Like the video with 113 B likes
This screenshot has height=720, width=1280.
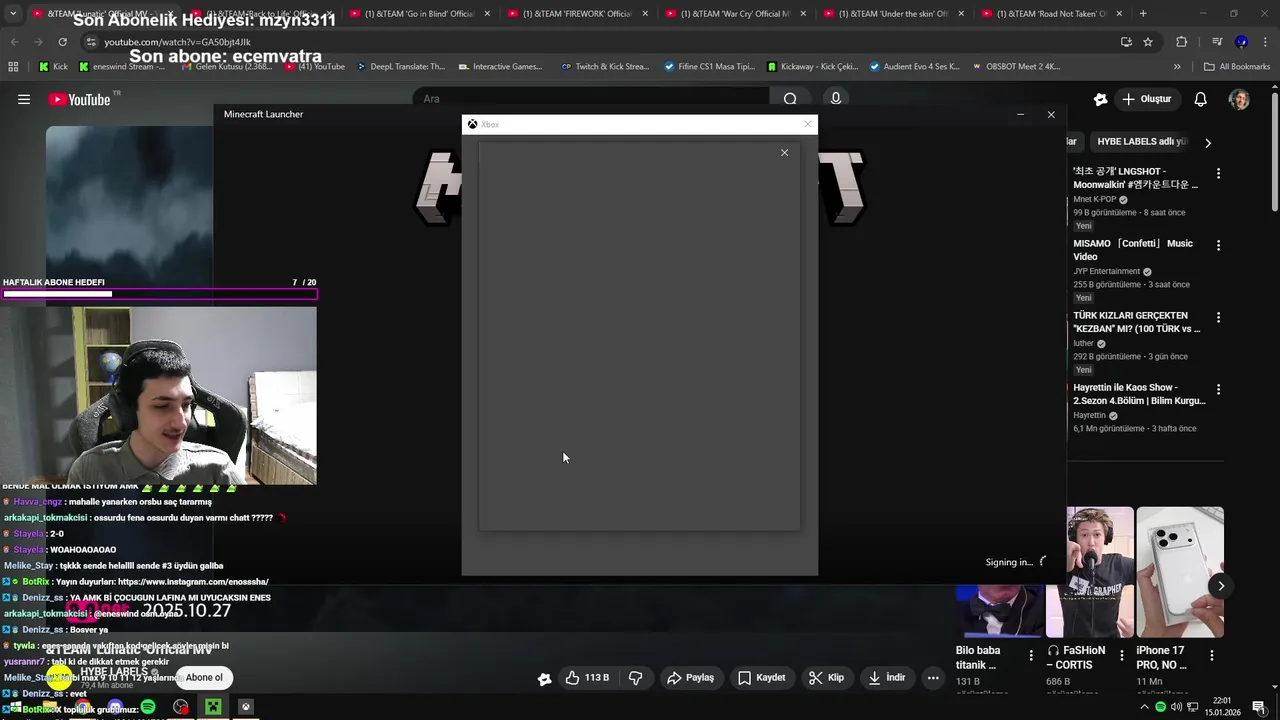pyautogui.click(x=587, y=678)
